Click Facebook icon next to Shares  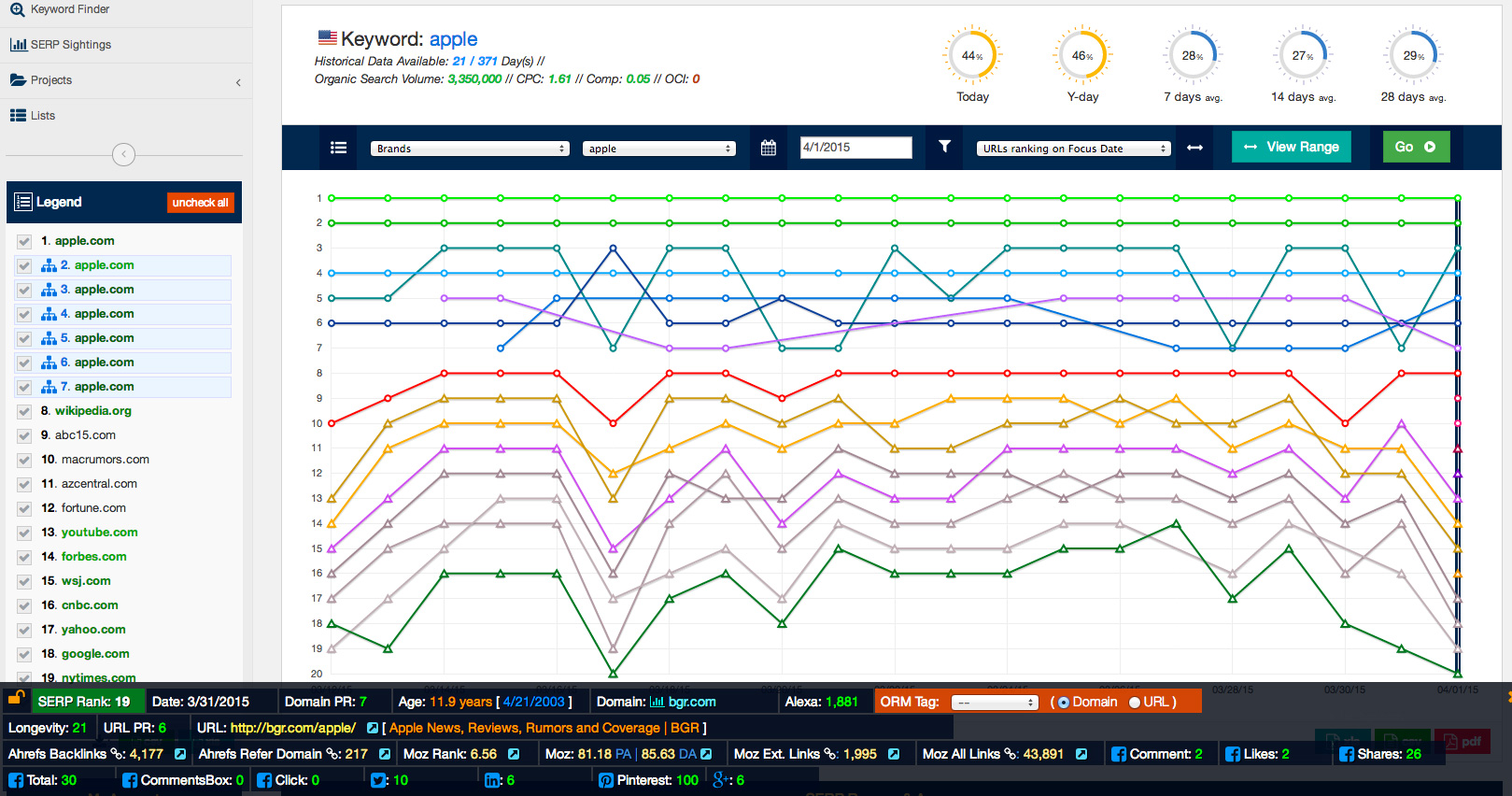(x=1346, y=754)
